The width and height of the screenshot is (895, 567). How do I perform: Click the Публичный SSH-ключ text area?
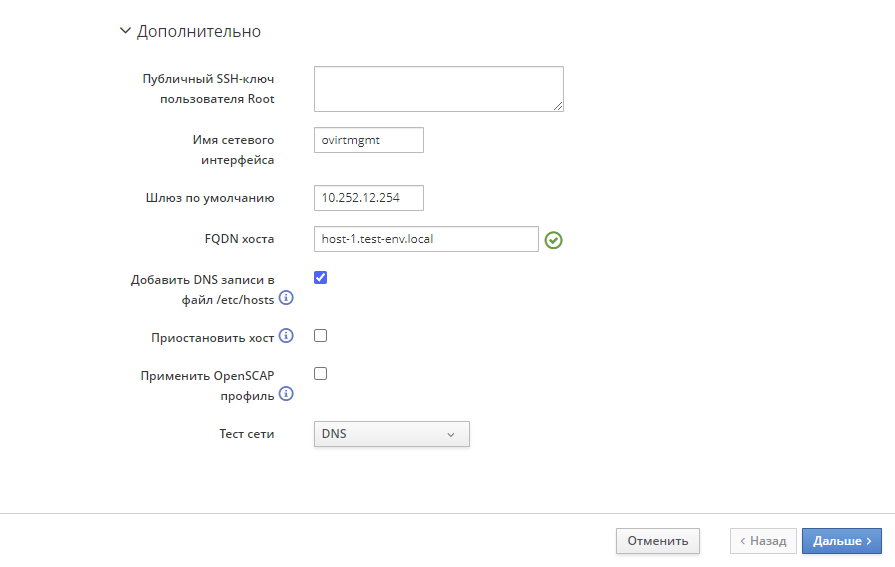click(438, 89)
